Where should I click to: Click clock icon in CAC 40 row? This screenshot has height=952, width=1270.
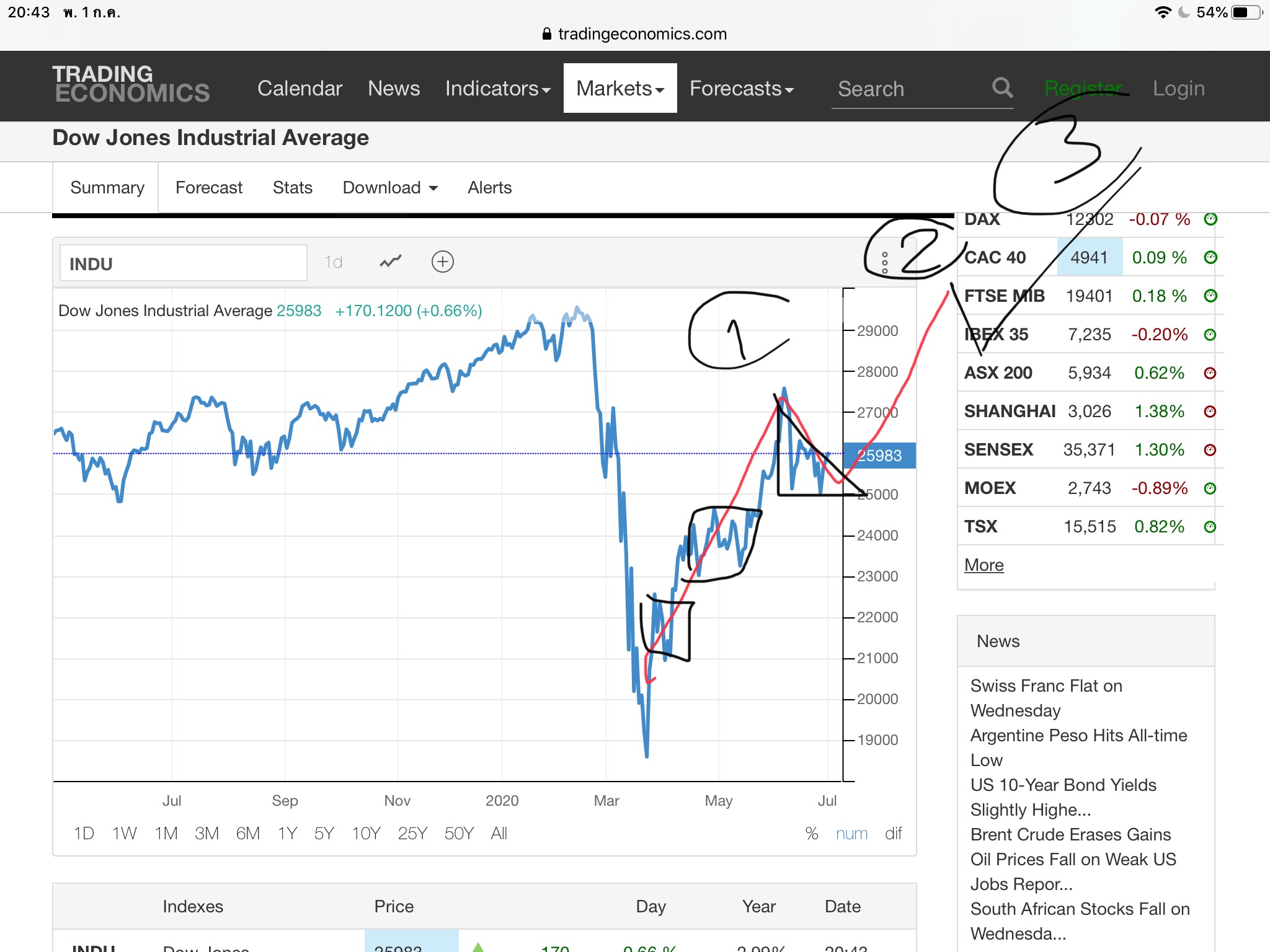tap(1210, 257)
